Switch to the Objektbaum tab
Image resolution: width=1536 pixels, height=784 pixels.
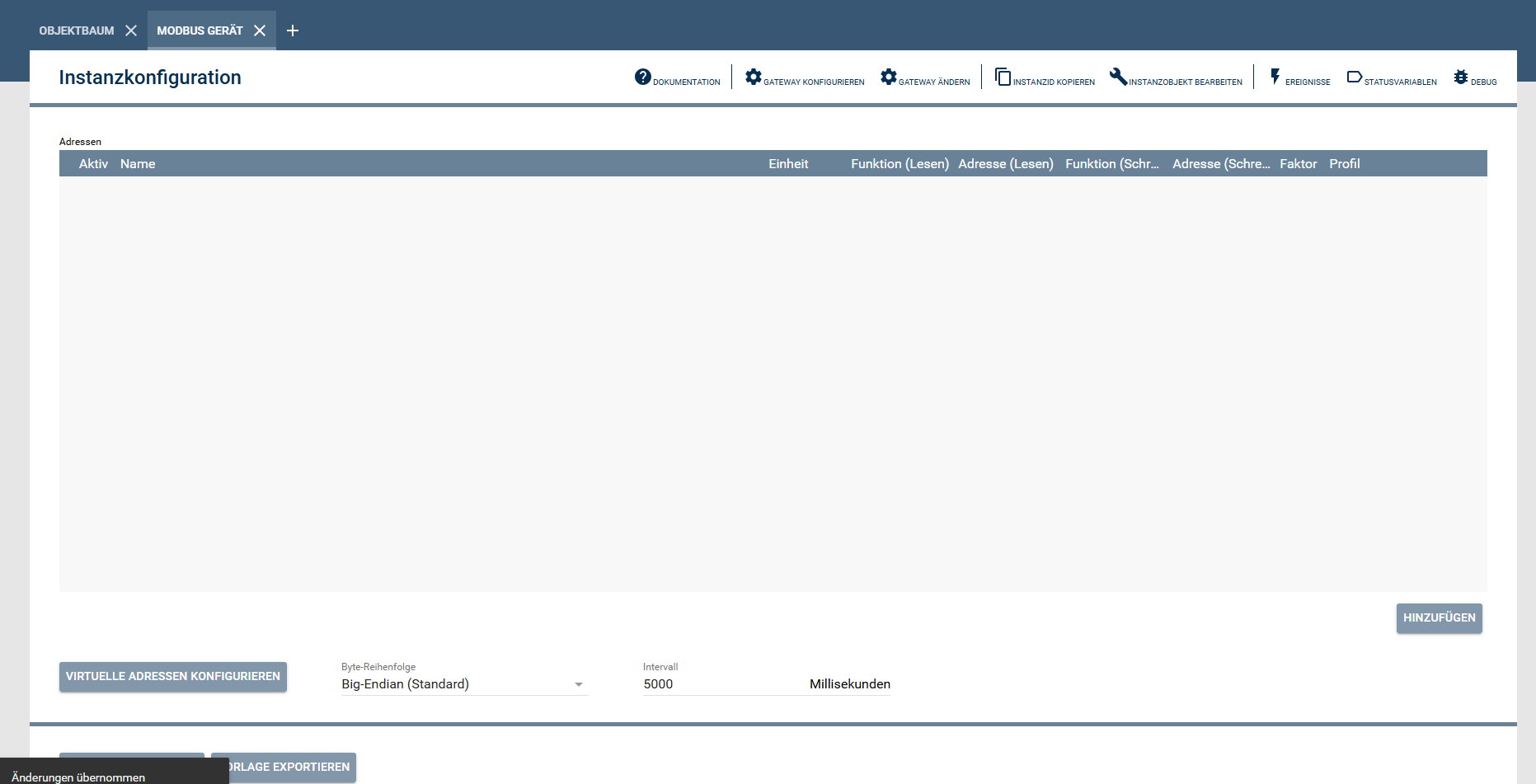coord(77,31)
